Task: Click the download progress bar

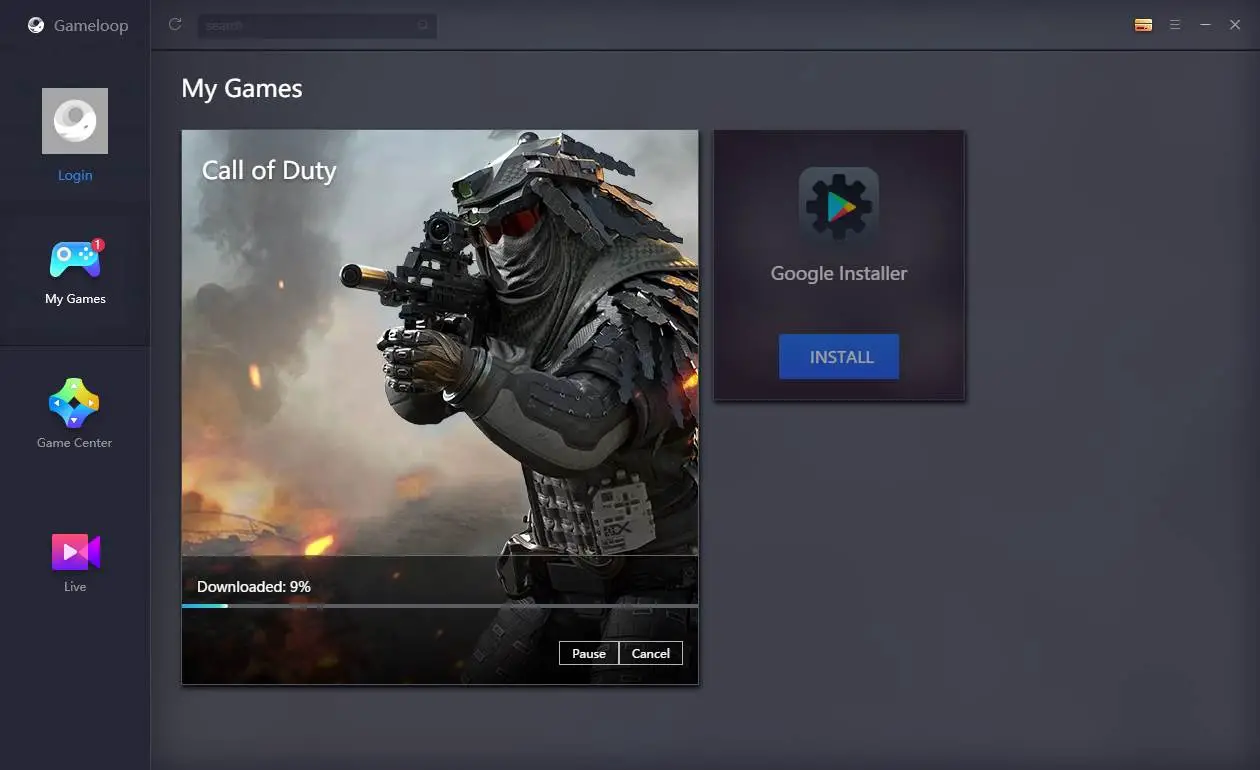Action: coord(440,606)
